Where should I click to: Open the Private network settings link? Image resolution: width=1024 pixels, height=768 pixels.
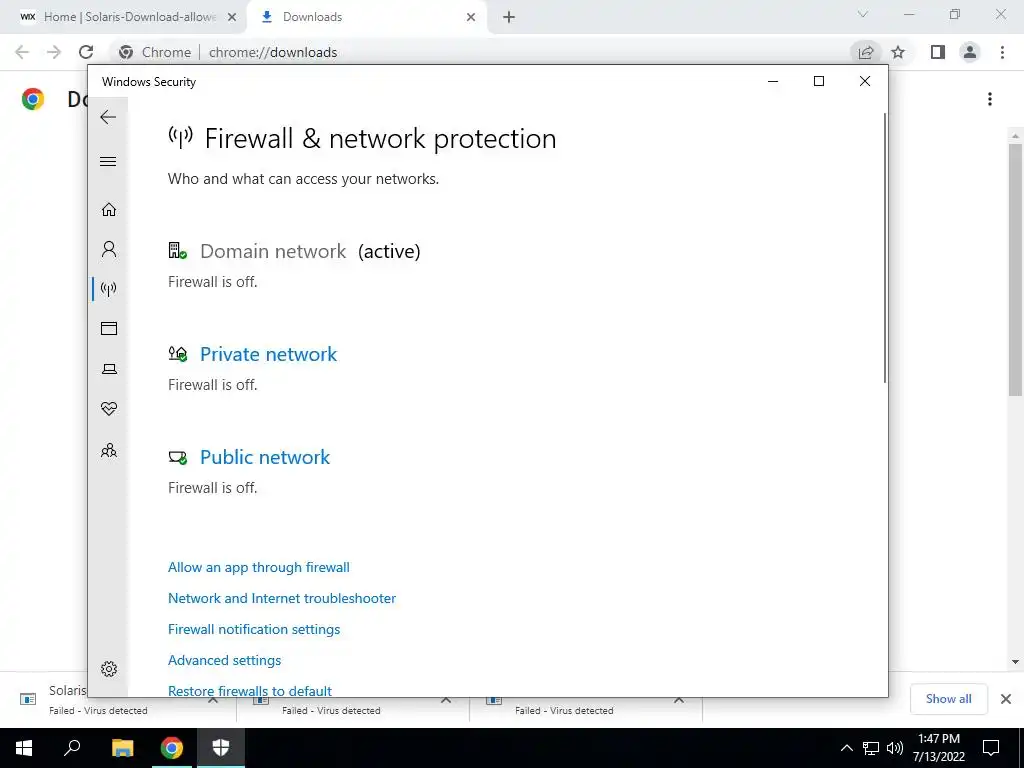click(x=268, y=354)
